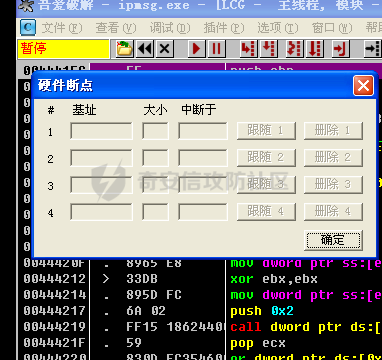382x360 pixels.
Task: Click the Go to address arrow icon
Action: pyautogui.click(x=372, y=49)
